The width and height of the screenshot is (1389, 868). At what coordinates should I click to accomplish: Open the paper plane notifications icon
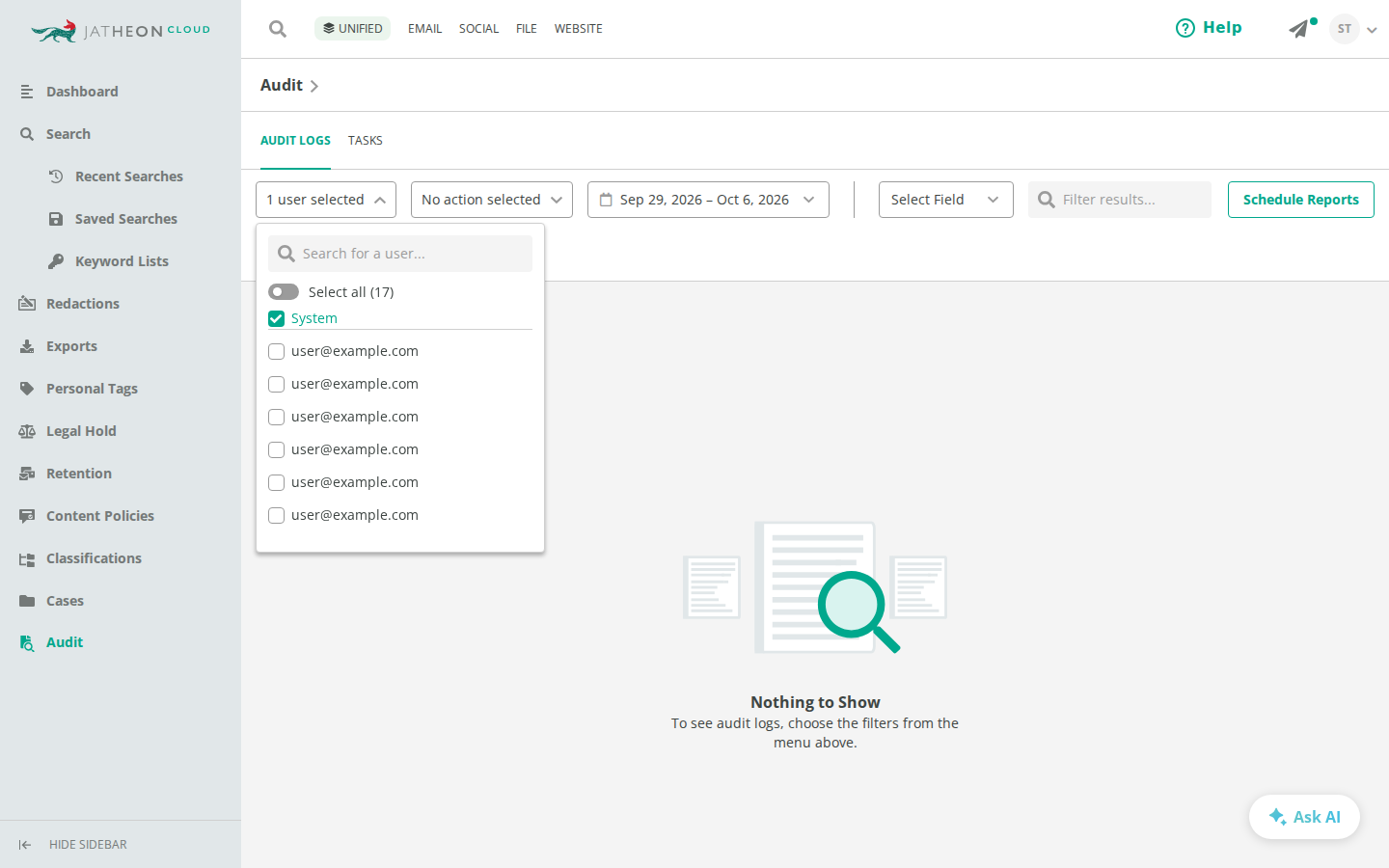pyautogui.click(x=1299, y=29)
